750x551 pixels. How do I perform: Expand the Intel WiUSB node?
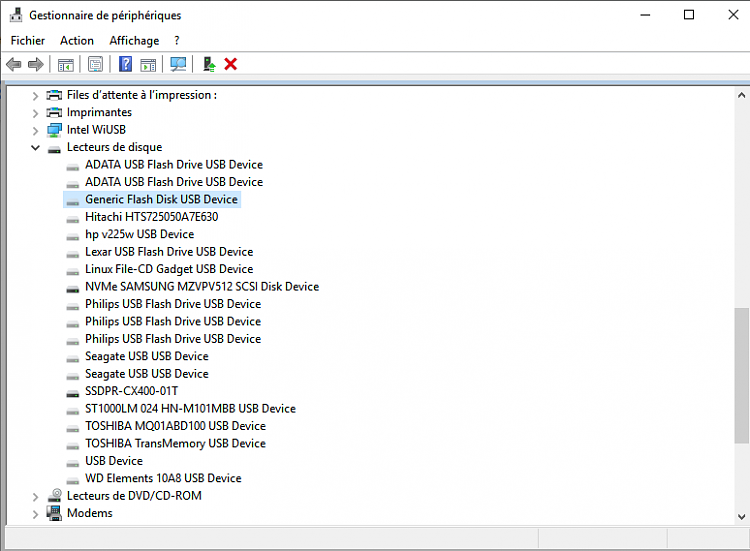click(36, 130)
